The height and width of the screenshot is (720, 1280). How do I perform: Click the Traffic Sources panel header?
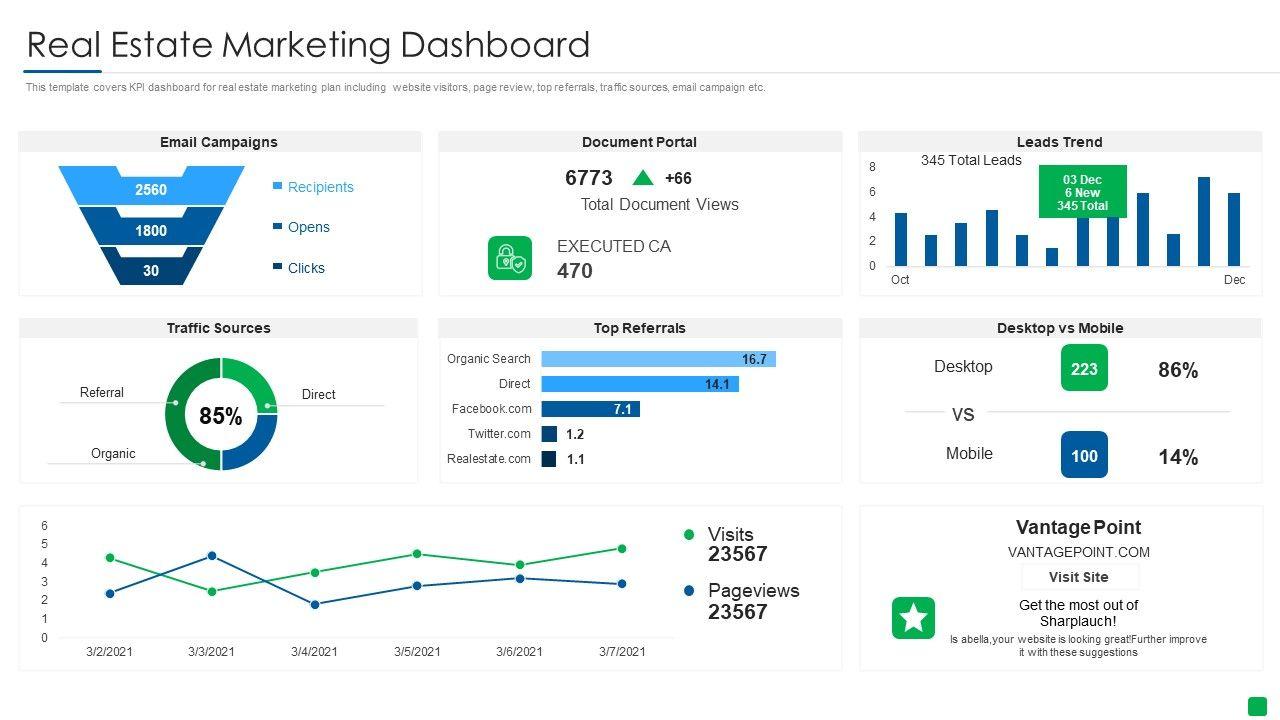click(219, 328)
